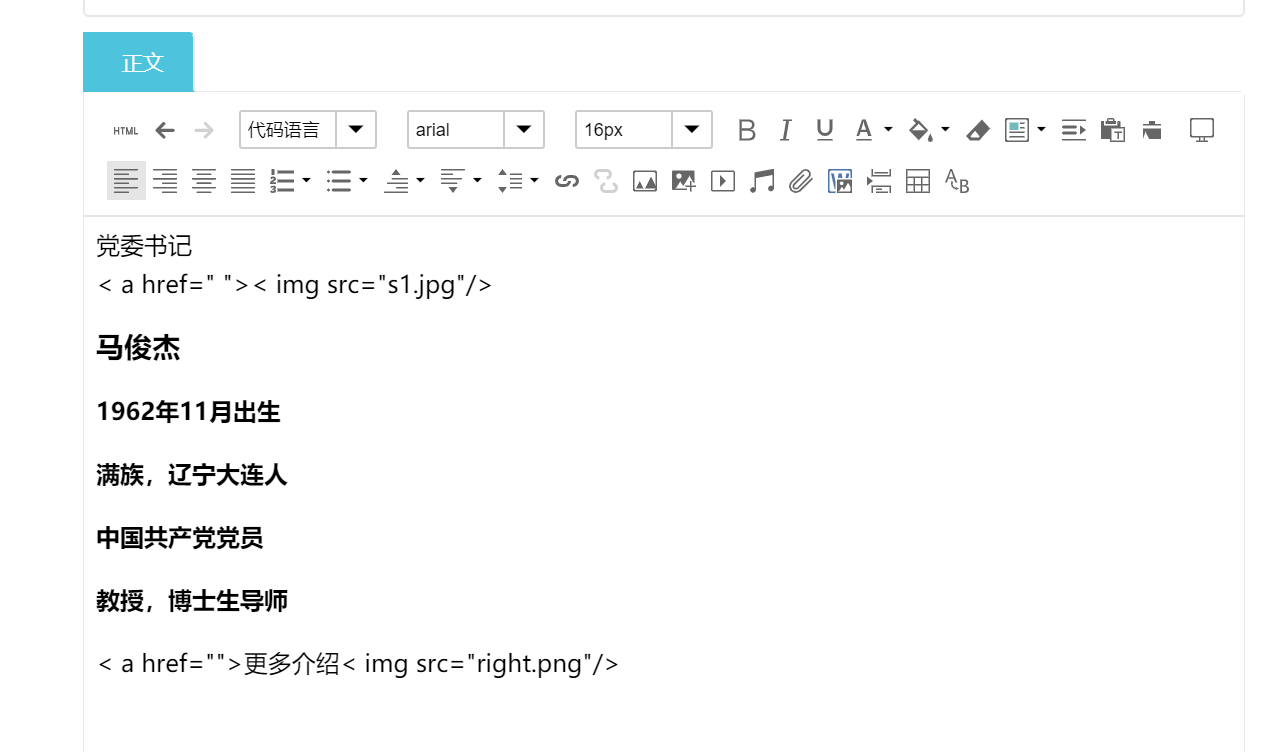This screenshot has height=752, width=1261.
Task: Insert a page break
Action: point(879,181)
